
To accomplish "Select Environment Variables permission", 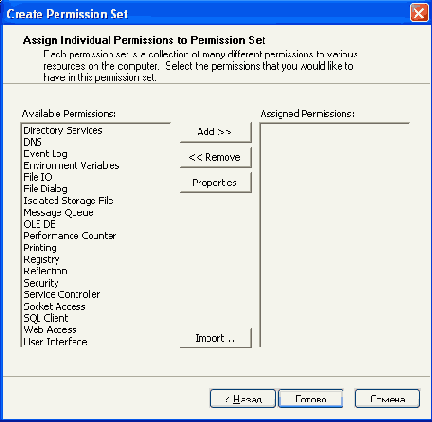I will click(71, 166).
